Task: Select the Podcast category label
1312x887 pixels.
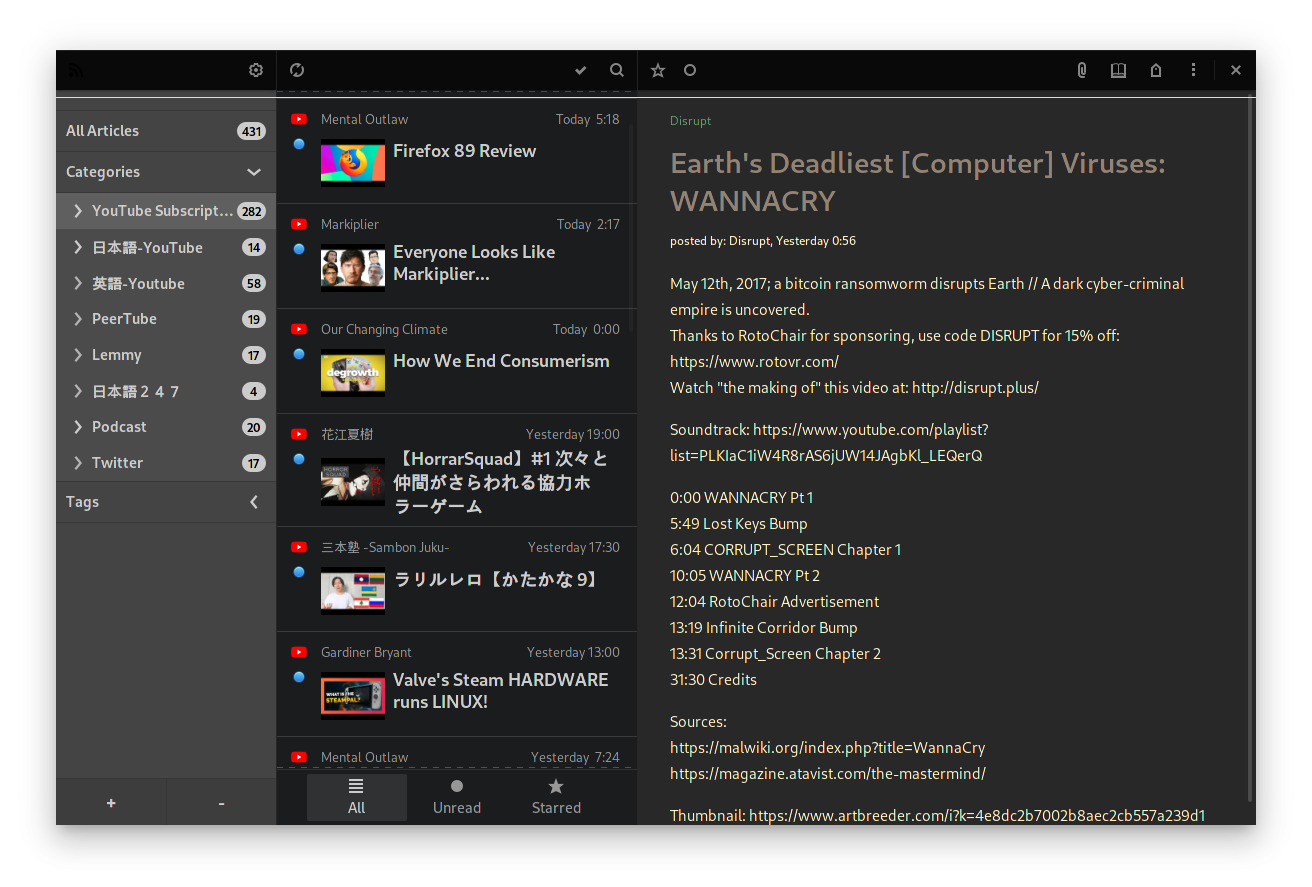Action: (x=119, y=427)
